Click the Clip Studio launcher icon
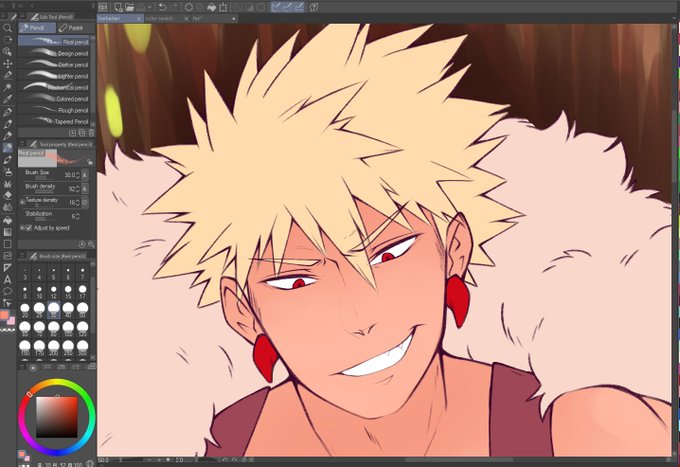Image resolution: width=680 pixels, height=467 pixels. [102, 7]
